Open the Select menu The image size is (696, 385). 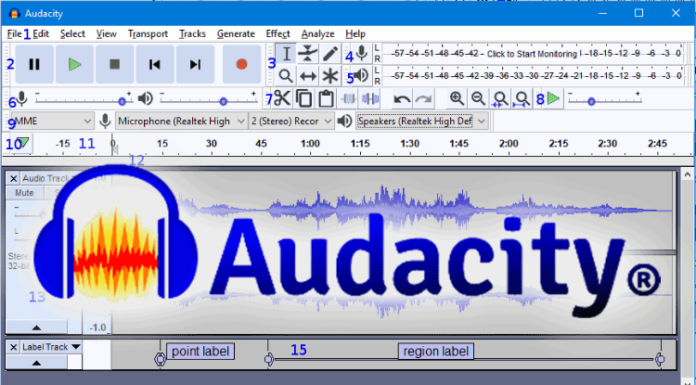[72, 34]
